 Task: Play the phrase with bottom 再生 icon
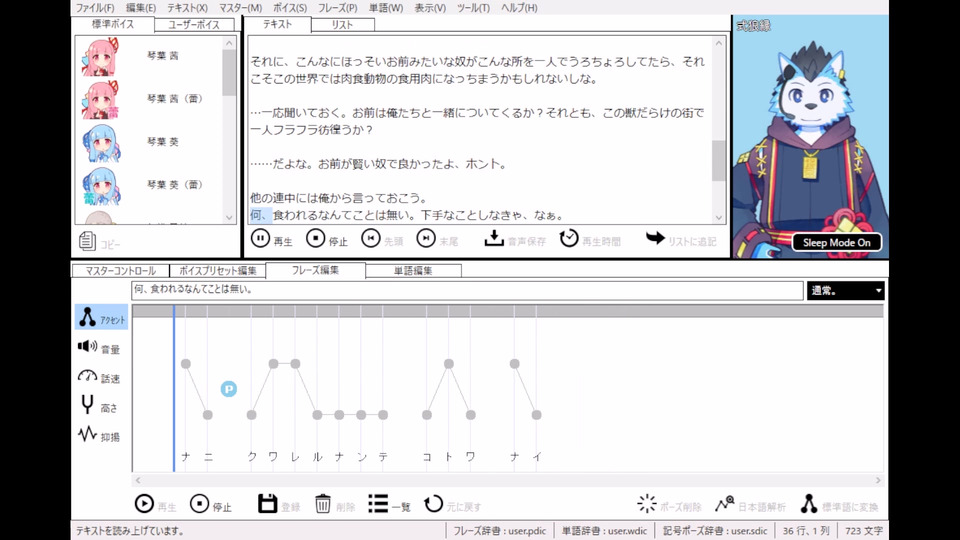[x=144, y=504]
